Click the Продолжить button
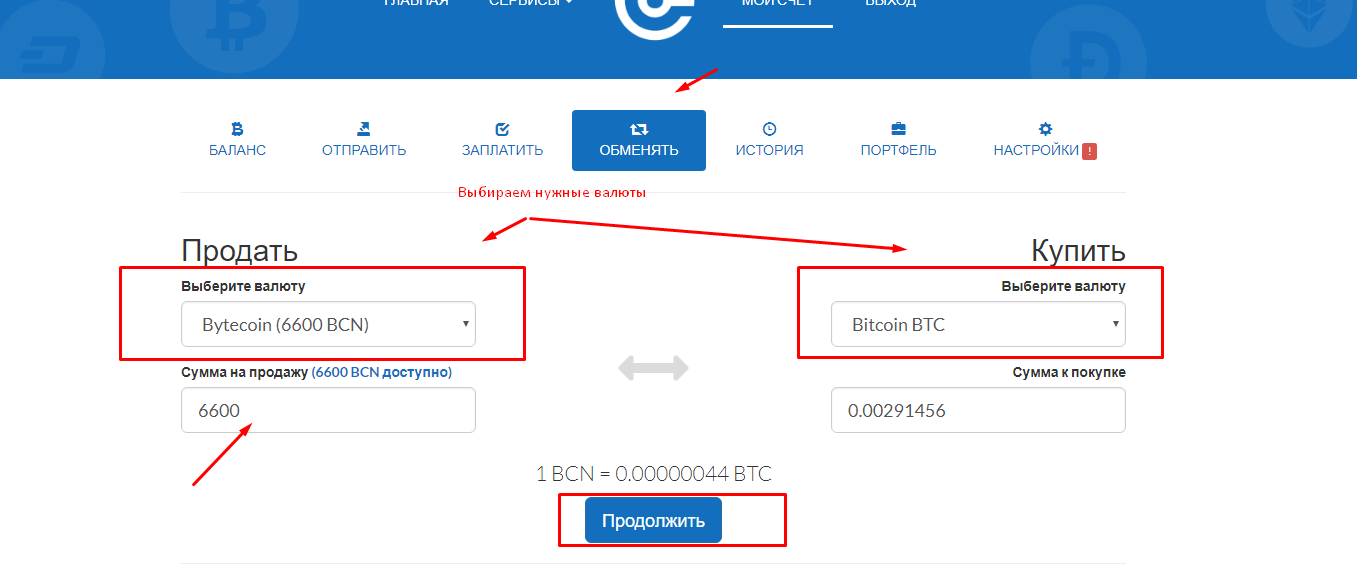This screenshot has height=580, width=1357. pyautogui.click(x=653, y=520)
